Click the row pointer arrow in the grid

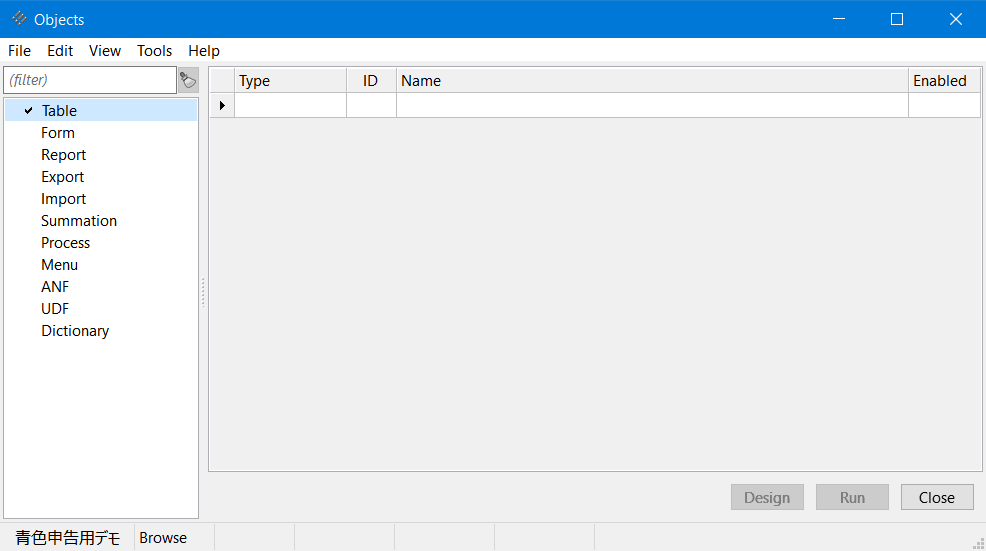tap(222, 105)
